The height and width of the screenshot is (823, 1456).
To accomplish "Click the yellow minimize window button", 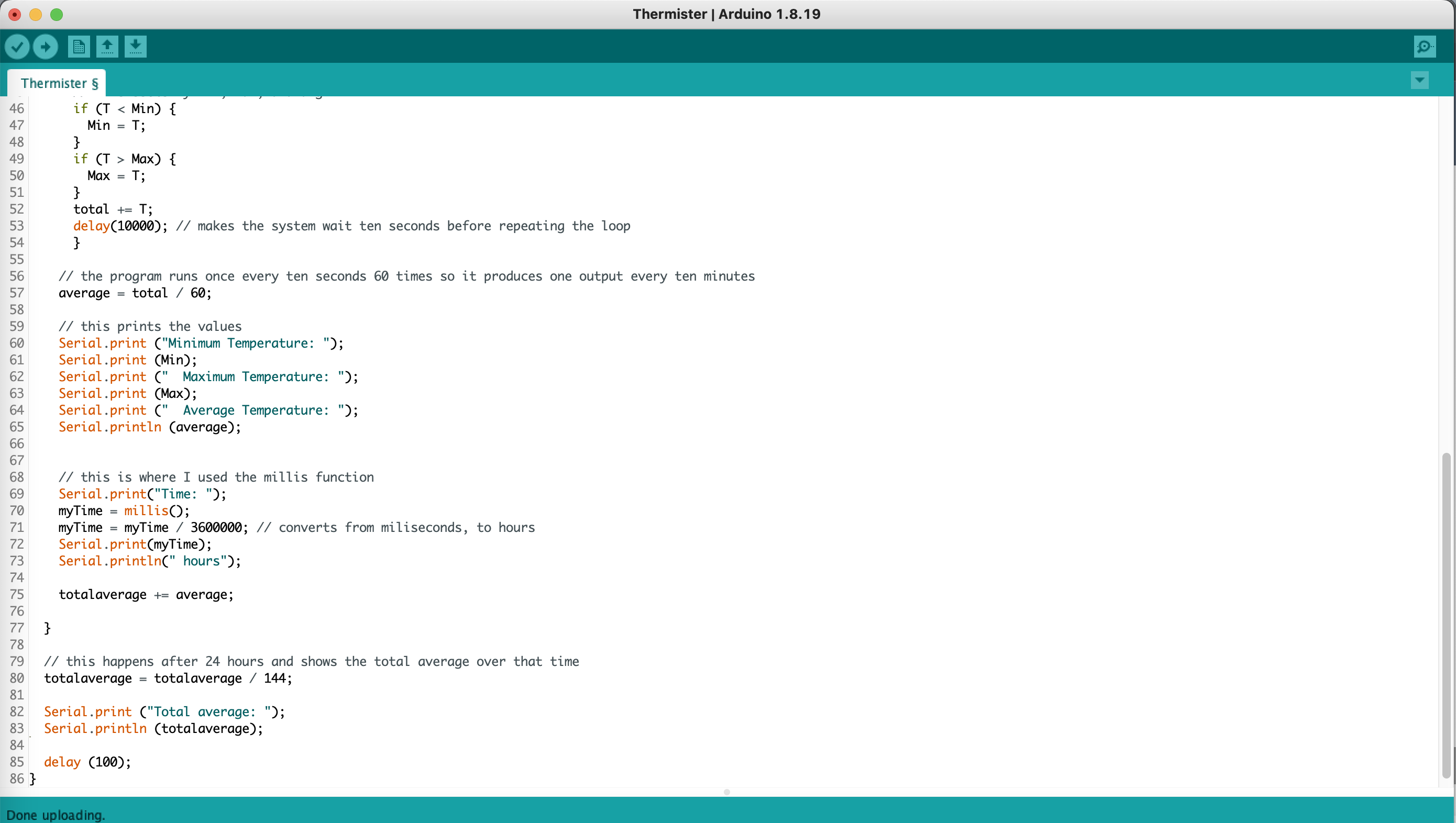I will (x=36, y=14).
